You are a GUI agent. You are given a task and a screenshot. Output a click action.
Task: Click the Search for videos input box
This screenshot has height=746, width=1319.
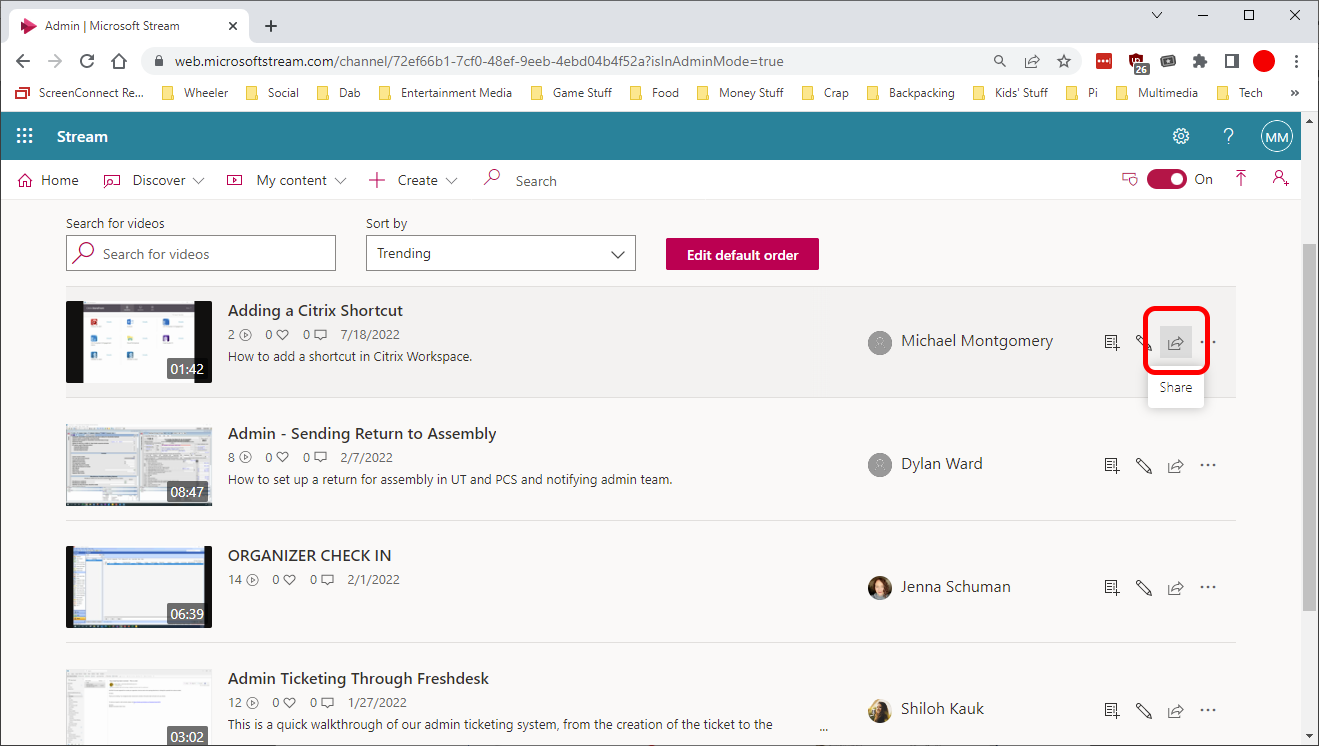(201, 254)
